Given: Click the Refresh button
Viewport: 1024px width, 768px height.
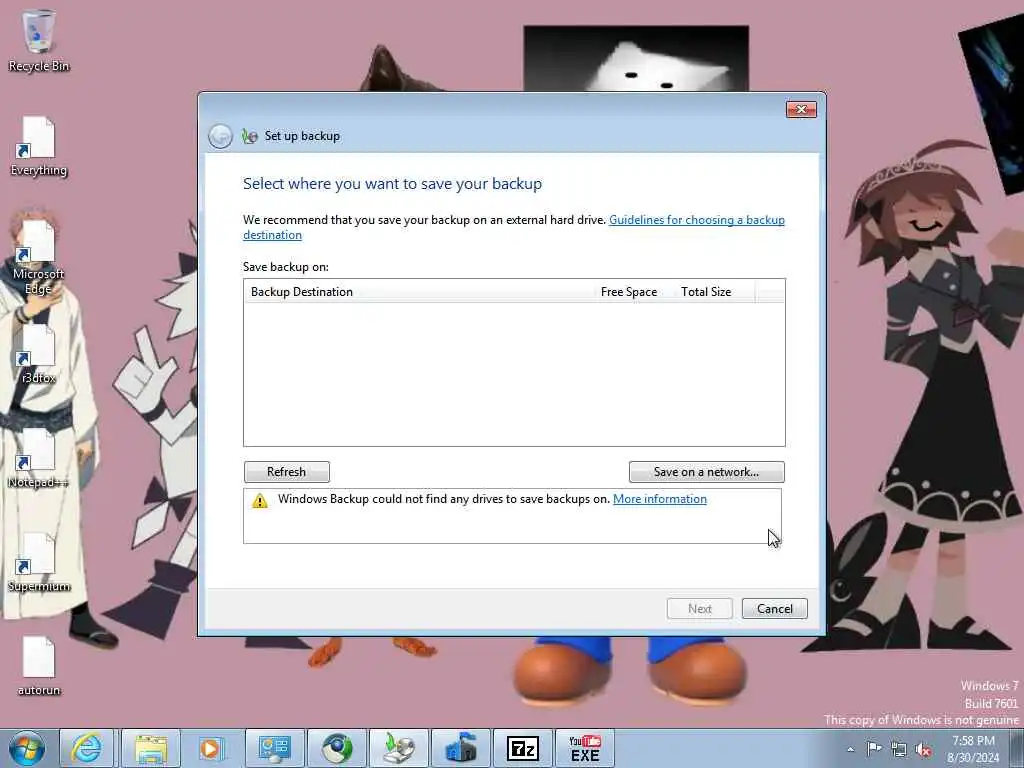Looking at the screenshot, I should click(287, 472).
